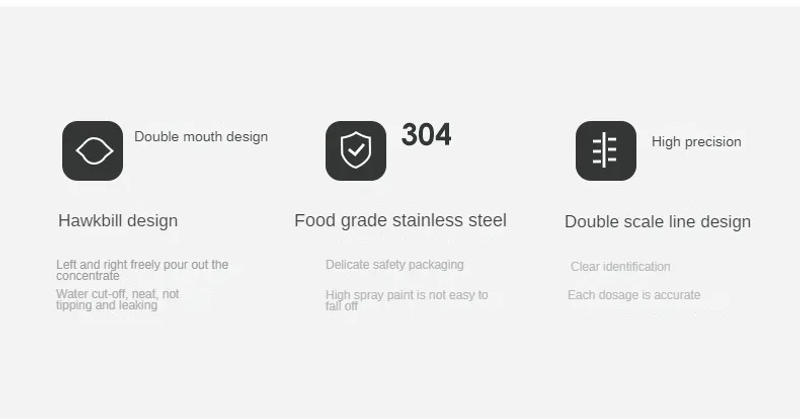Select the 'Double scale line design' heading
The height and width of the screenshot is (419, 800).
(657, 222)
